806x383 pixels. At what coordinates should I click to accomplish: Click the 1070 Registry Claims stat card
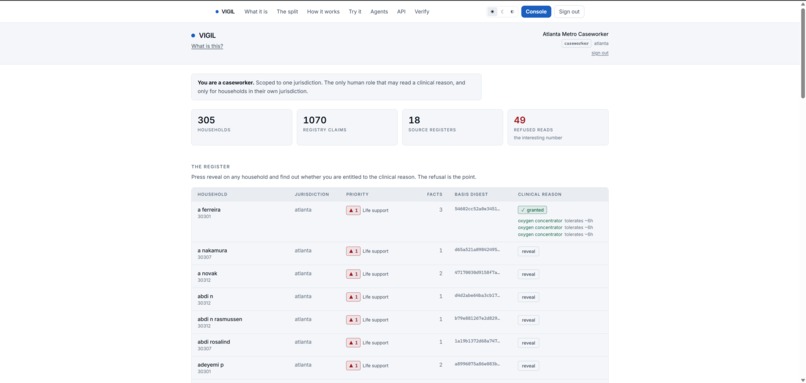coord(347,127)
